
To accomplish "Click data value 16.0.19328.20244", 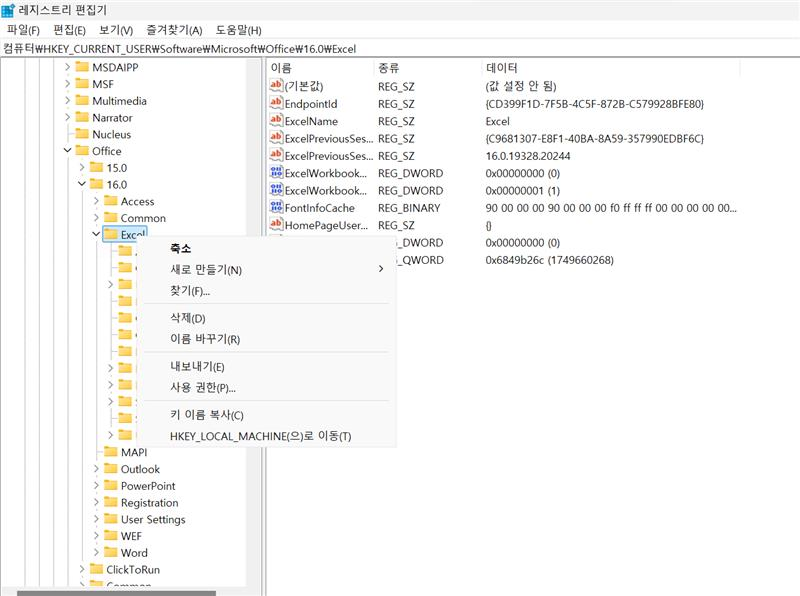I will tap(528, 156).
